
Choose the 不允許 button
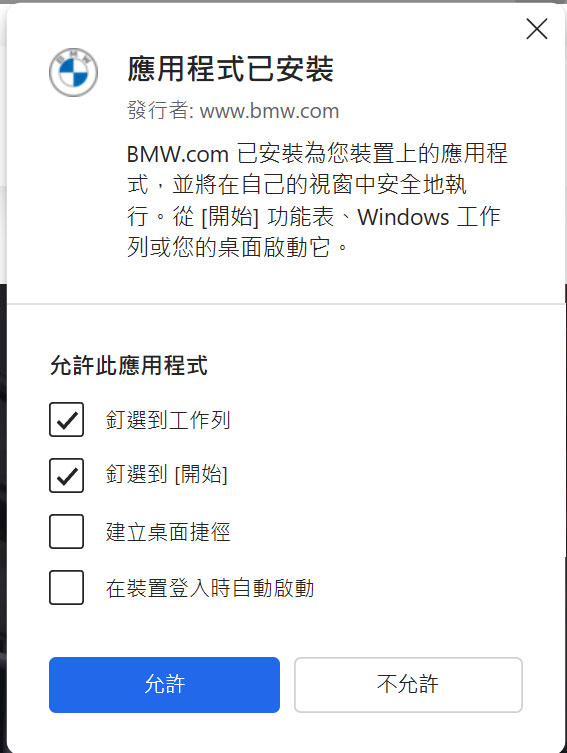(408, 685)
